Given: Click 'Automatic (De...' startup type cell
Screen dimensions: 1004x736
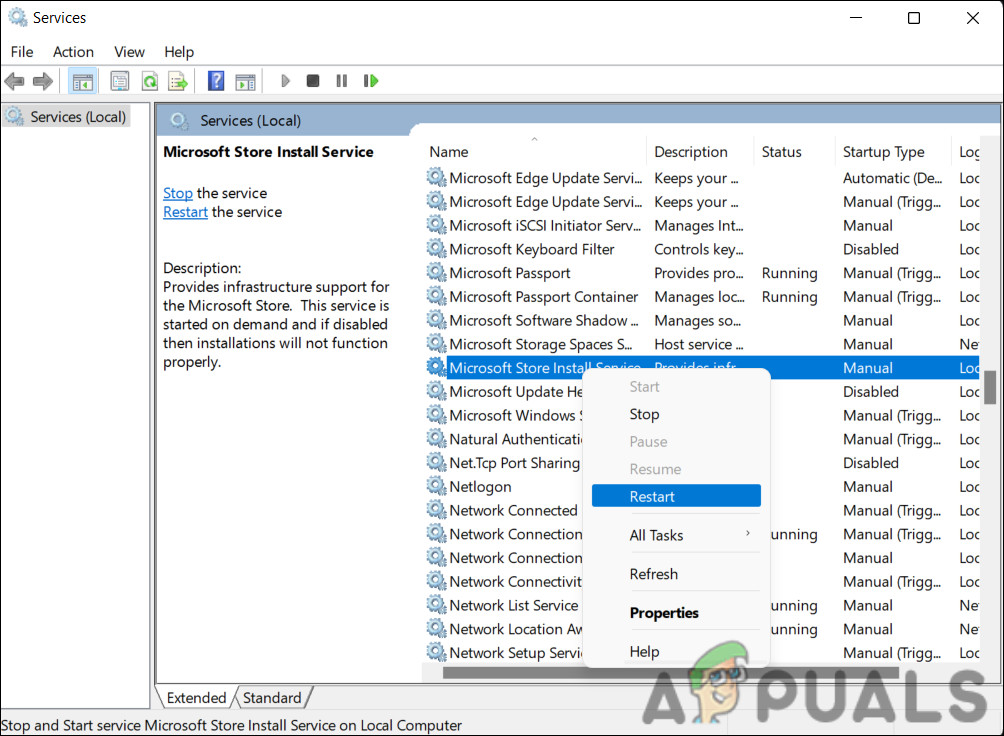Looking at the screenshot, I should (x=892, y=178).
